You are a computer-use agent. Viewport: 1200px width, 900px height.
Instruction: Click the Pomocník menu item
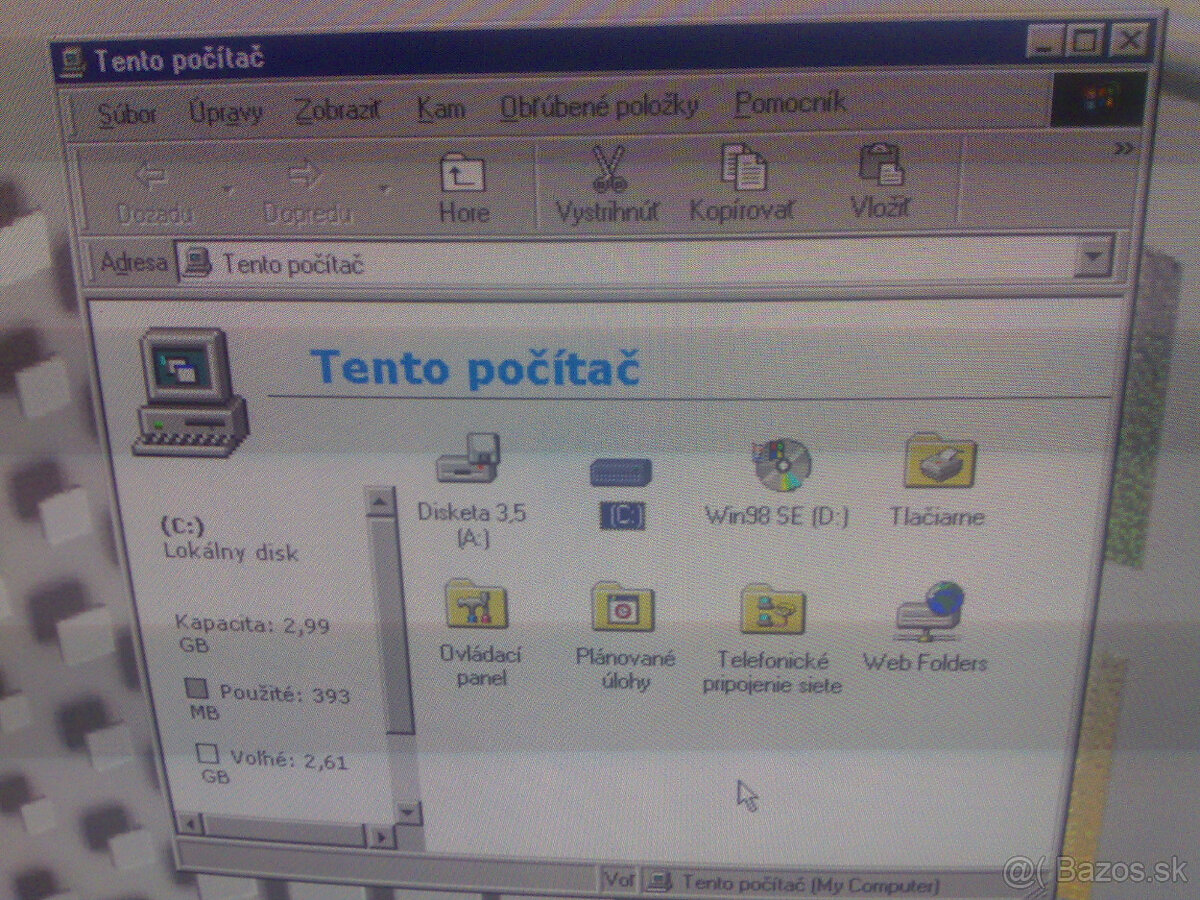(790, 105)
